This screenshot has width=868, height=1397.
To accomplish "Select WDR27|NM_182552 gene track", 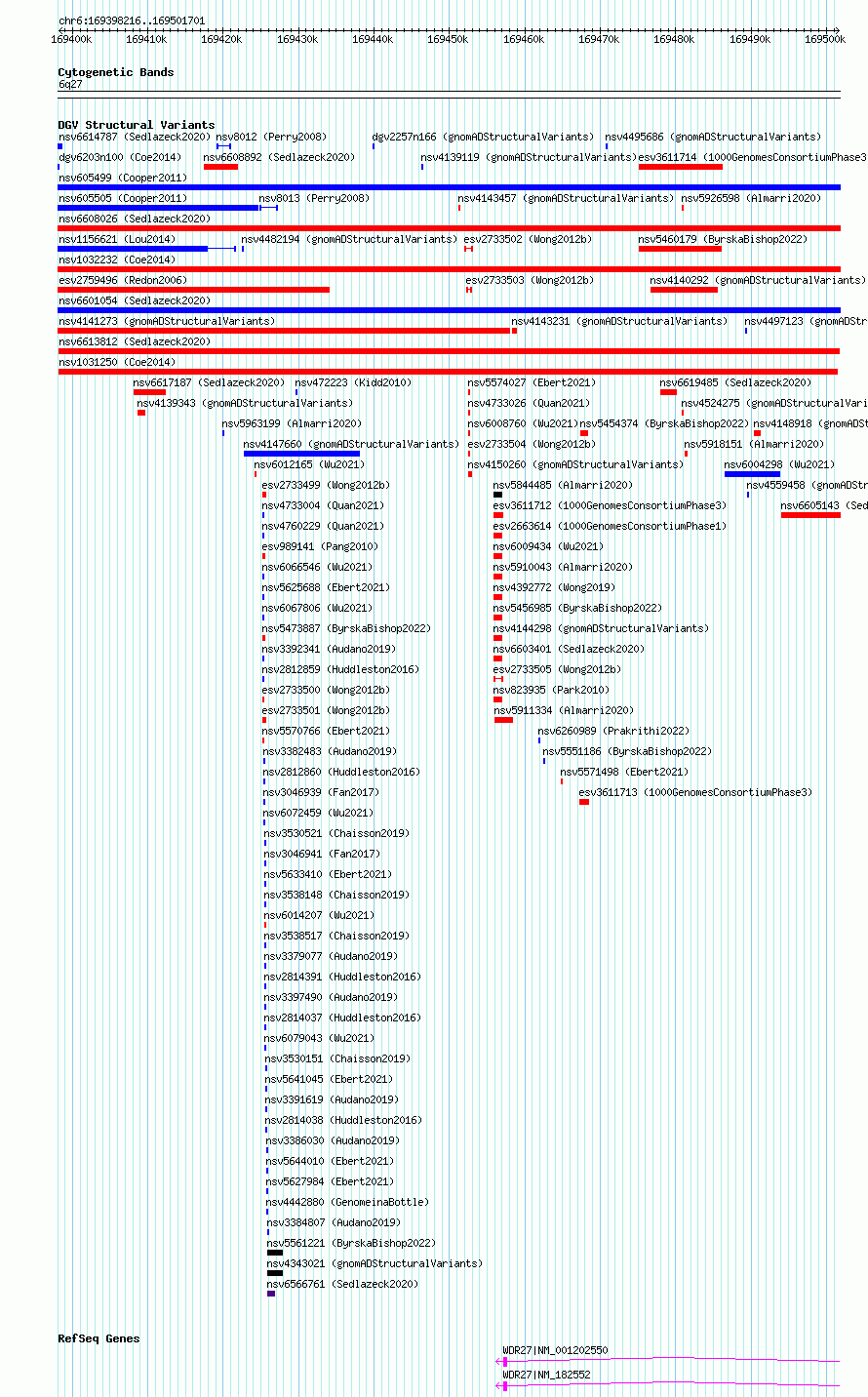I will click(x=668, y=1385).
